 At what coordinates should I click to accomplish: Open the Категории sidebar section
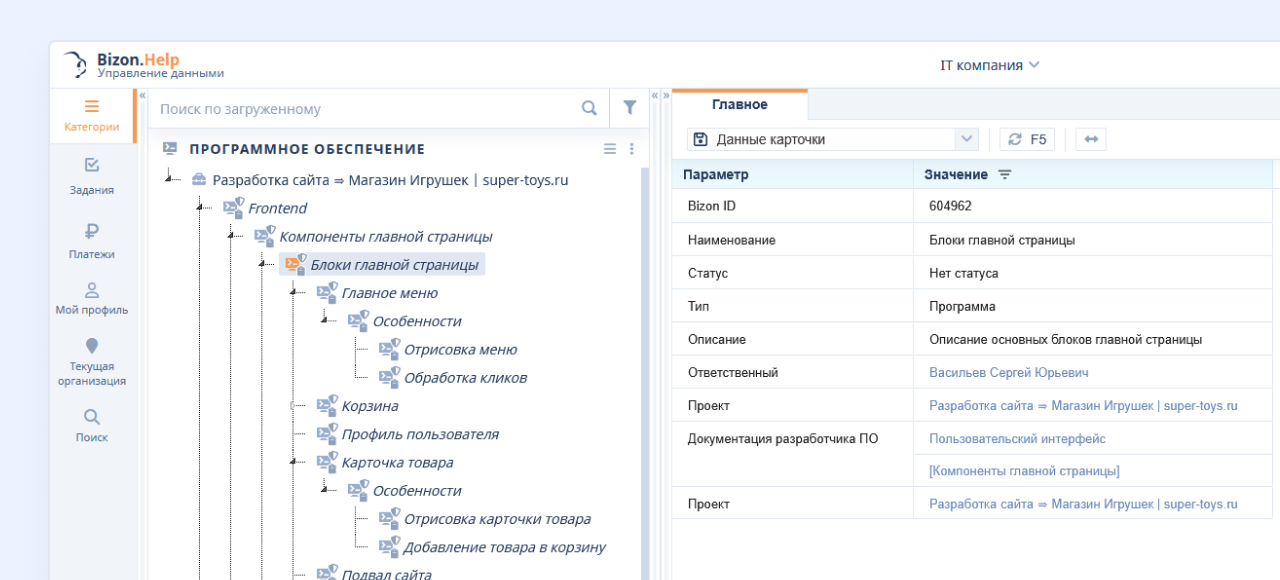click(91, 116)
